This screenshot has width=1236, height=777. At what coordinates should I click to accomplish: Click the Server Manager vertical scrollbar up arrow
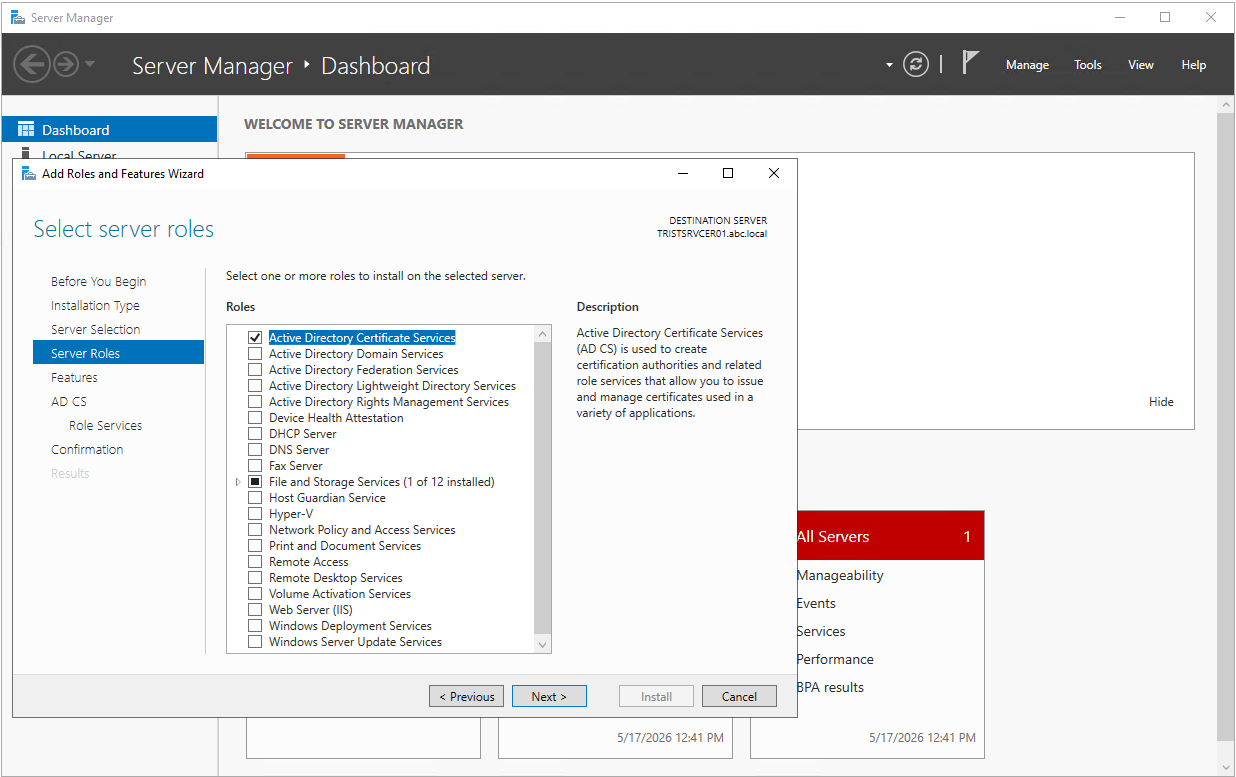tap(1226, 104)
